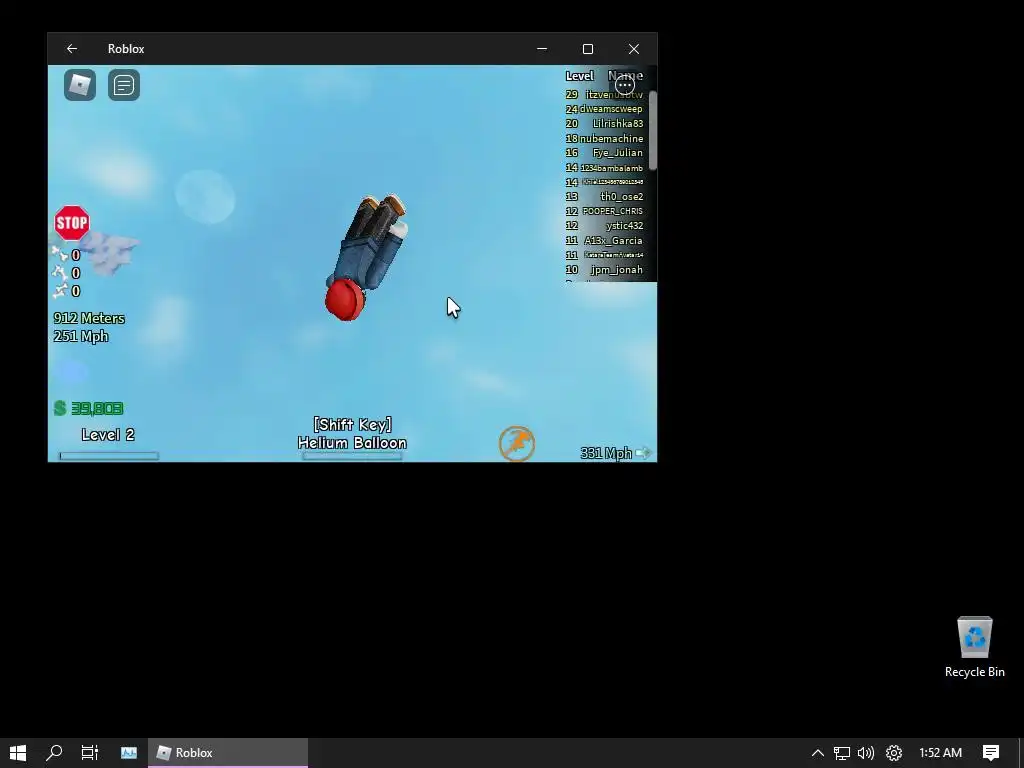Open Windows taskbar search
This screenshot has height=768, width=1024.
[54, 752]
